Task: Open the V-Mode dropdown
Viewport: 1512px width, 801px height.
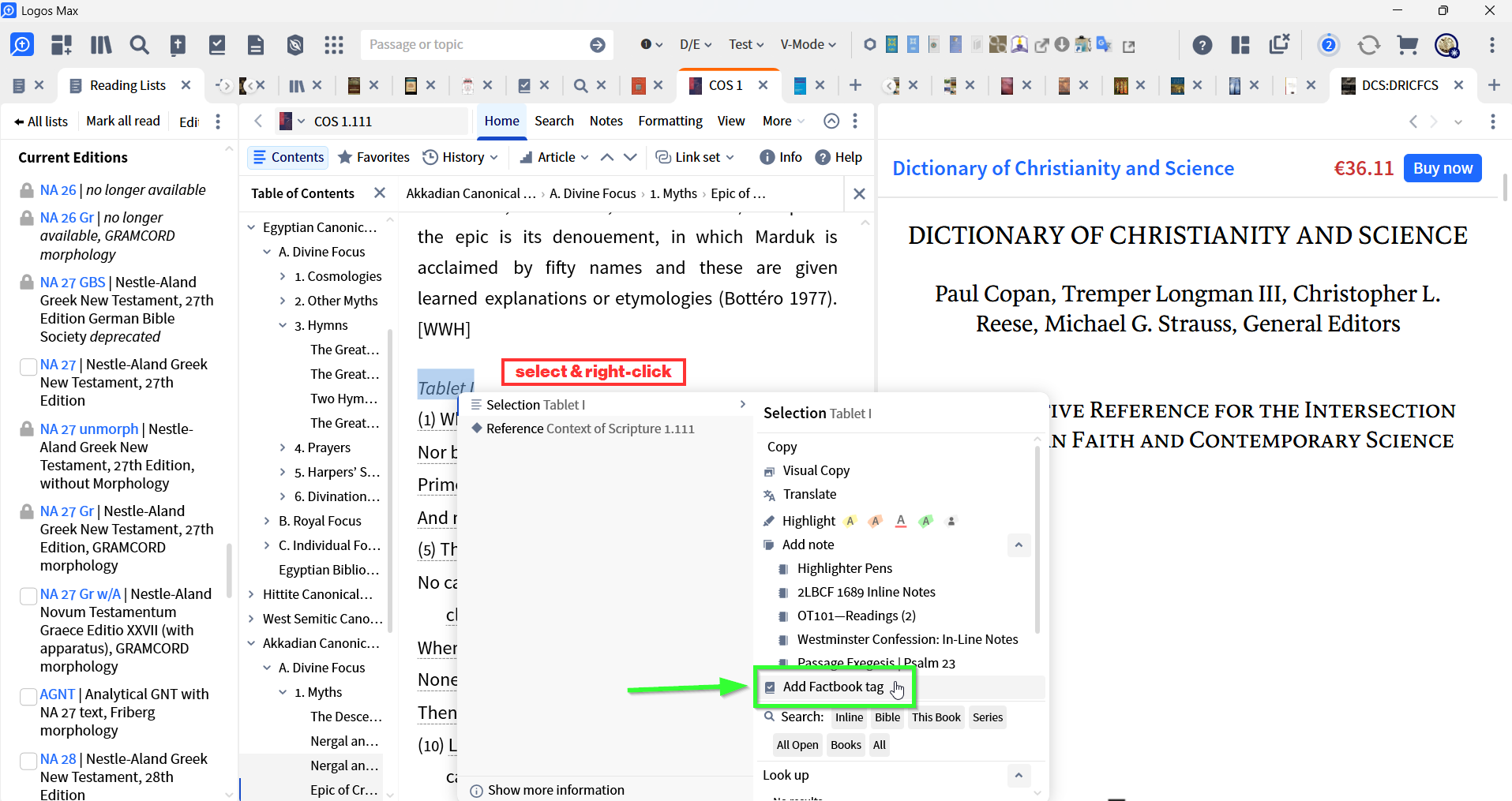Action: 809,44
